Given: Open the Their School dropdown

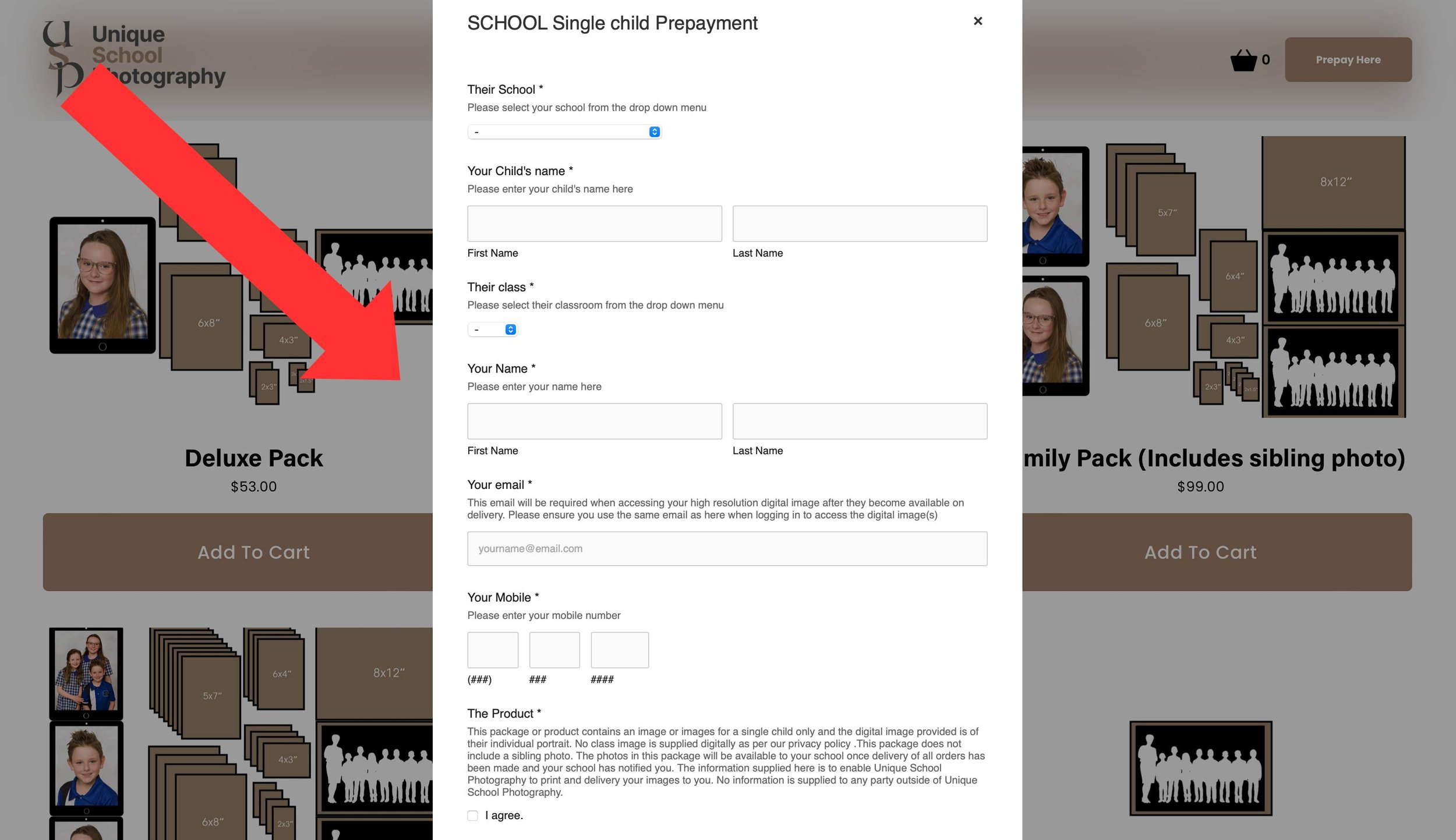Looking at the screenshot, I should pyautogui.click(x=564, y=132).
